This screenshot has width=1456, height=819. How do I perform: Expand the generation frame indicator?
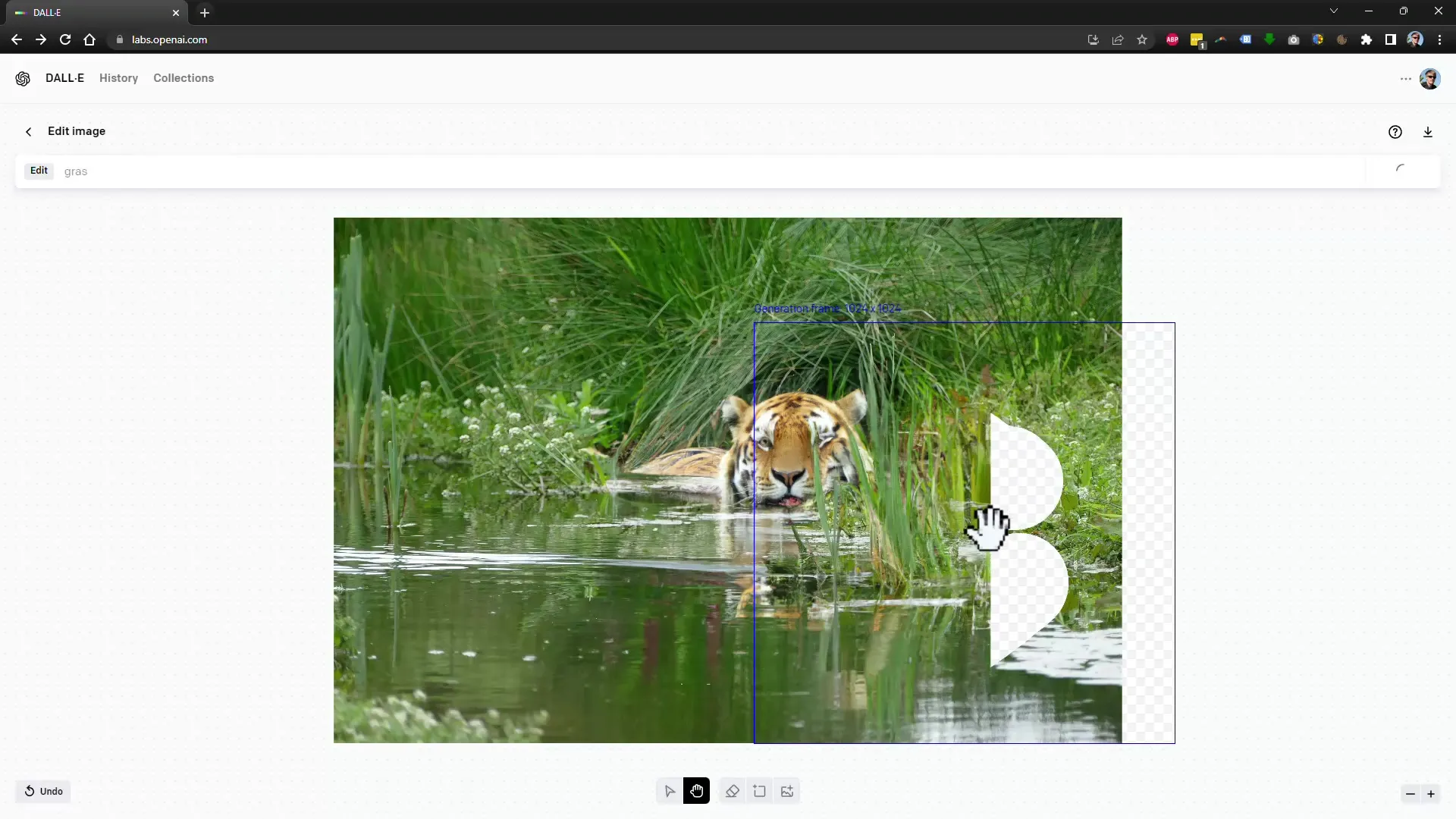(828, 309)
